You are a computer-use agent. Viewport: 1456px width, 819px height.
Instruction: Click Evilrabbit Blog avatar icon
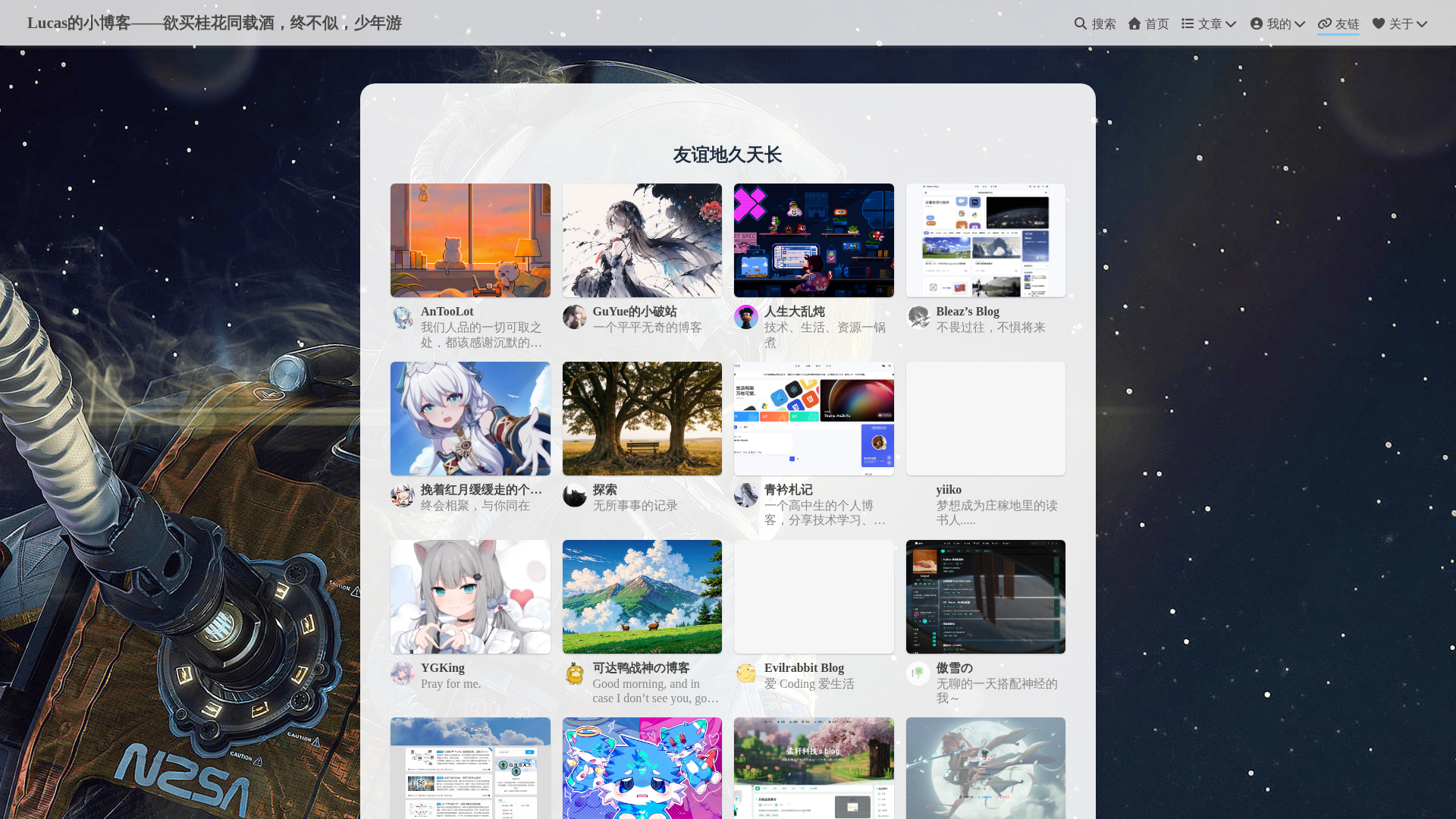coord(746,673)
